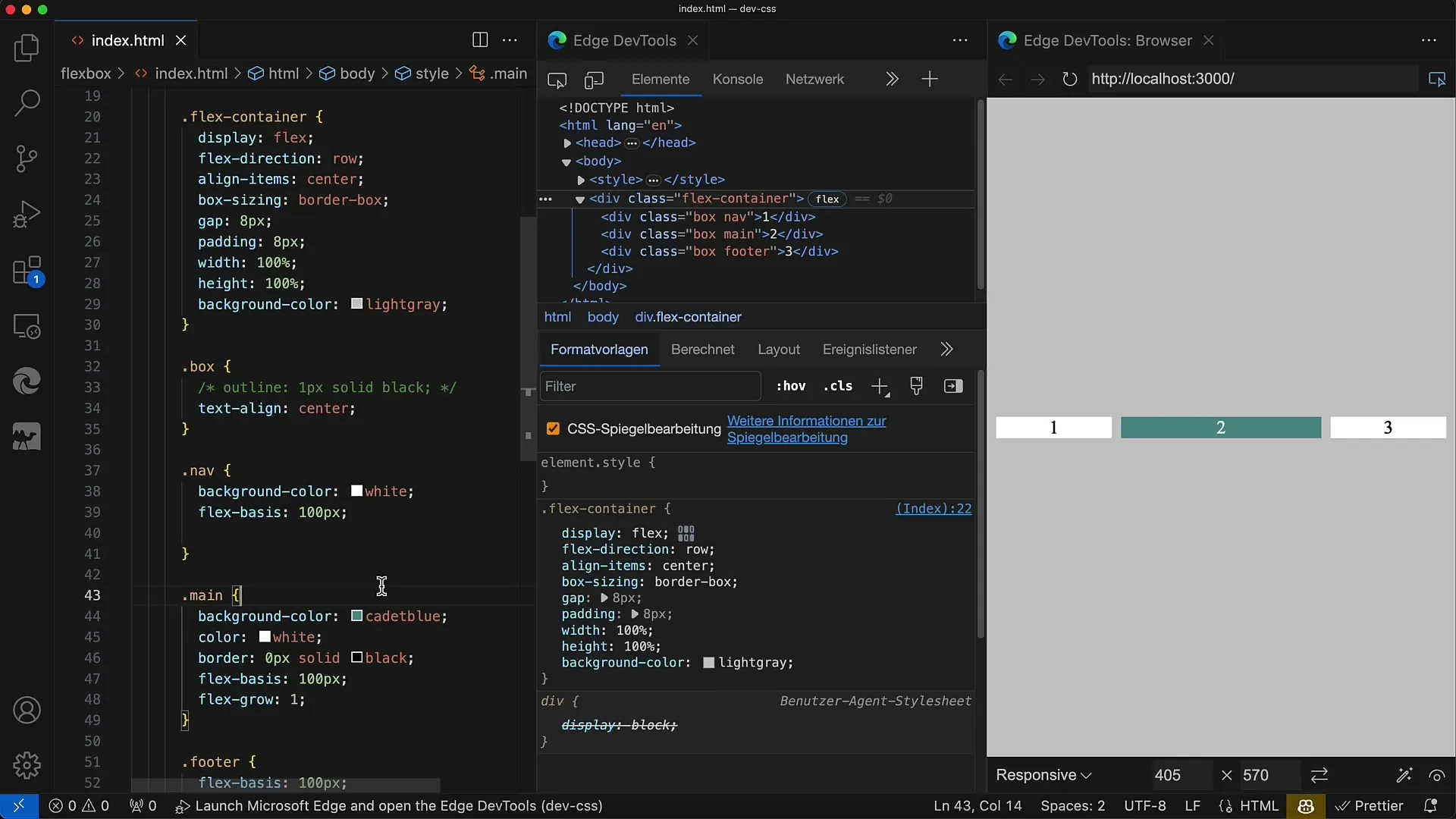Open the Ereignislistener tab
Viewport: 1456px width, 819px height.
click(x=870, y=350)
